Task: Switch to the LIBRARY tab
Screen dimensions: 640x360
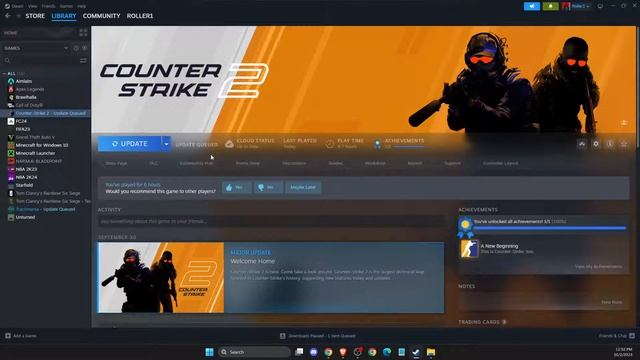Action: 64,16
